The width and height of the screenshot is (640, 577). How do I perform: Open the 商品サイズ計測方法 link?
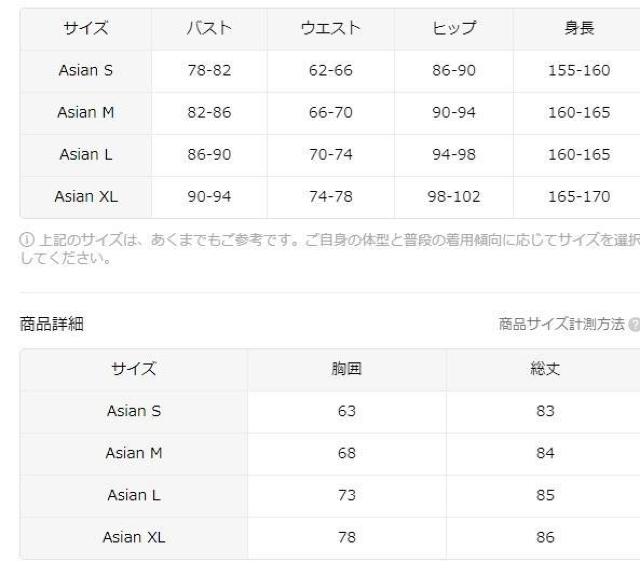click(561, 324)
